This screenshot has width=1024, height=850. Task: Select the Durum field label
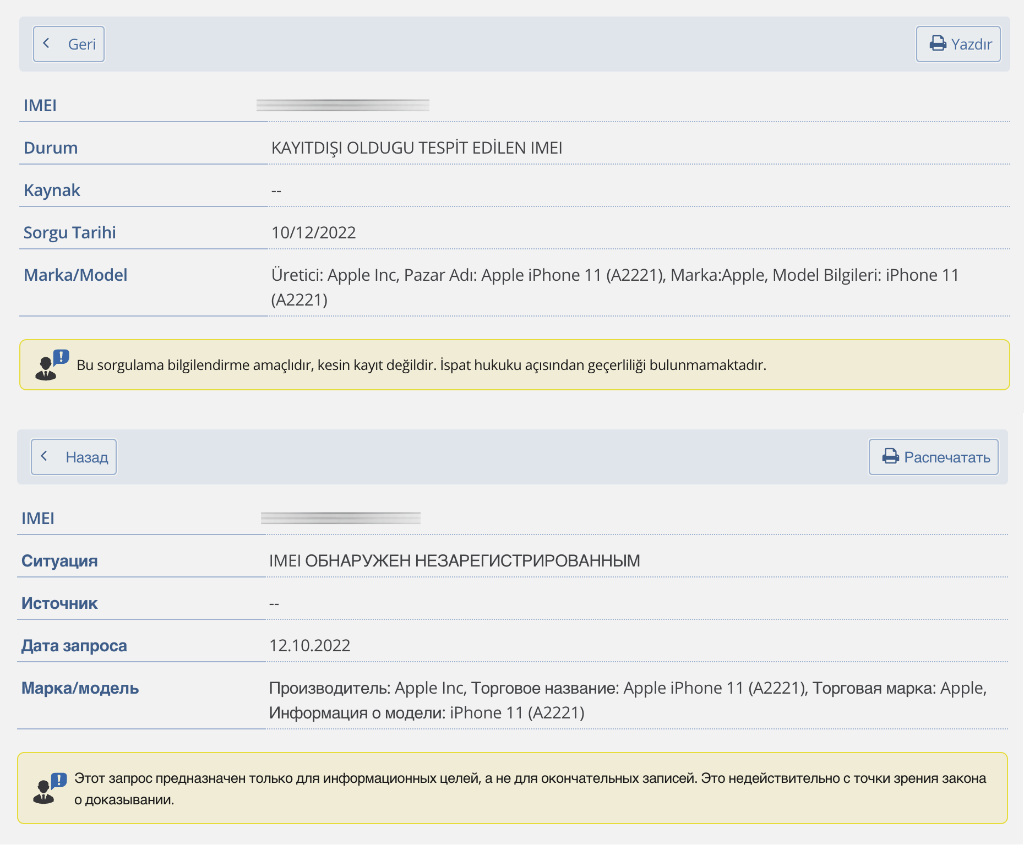point(51,148)
